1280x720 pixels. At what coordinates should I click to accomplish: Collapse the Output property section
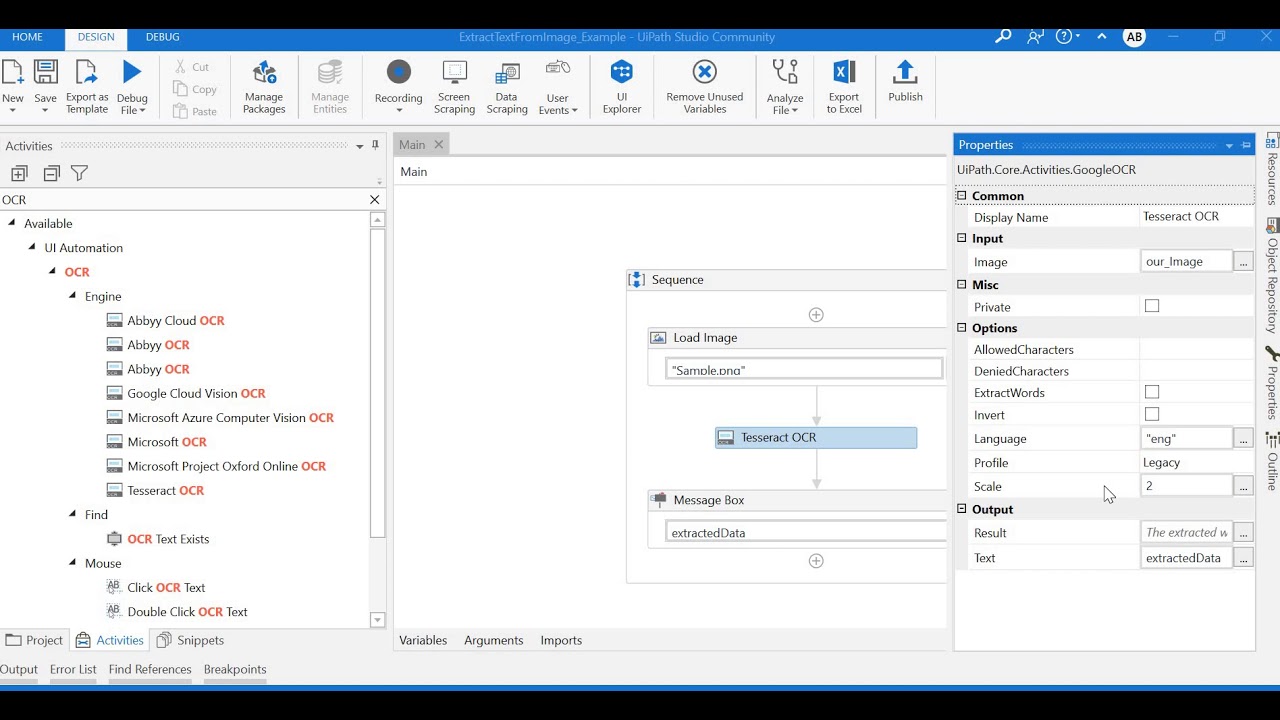point(962,509)
